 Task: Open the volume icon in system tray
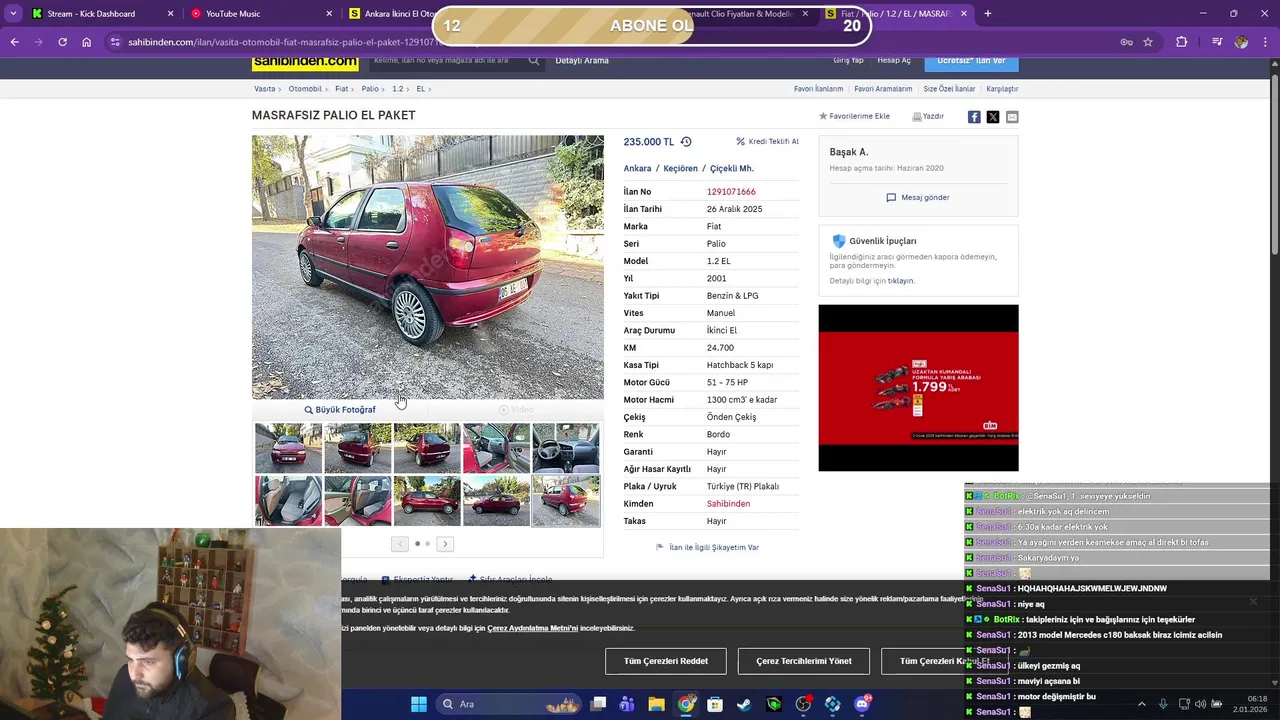pyautogui.click(x=1200, y=704)
